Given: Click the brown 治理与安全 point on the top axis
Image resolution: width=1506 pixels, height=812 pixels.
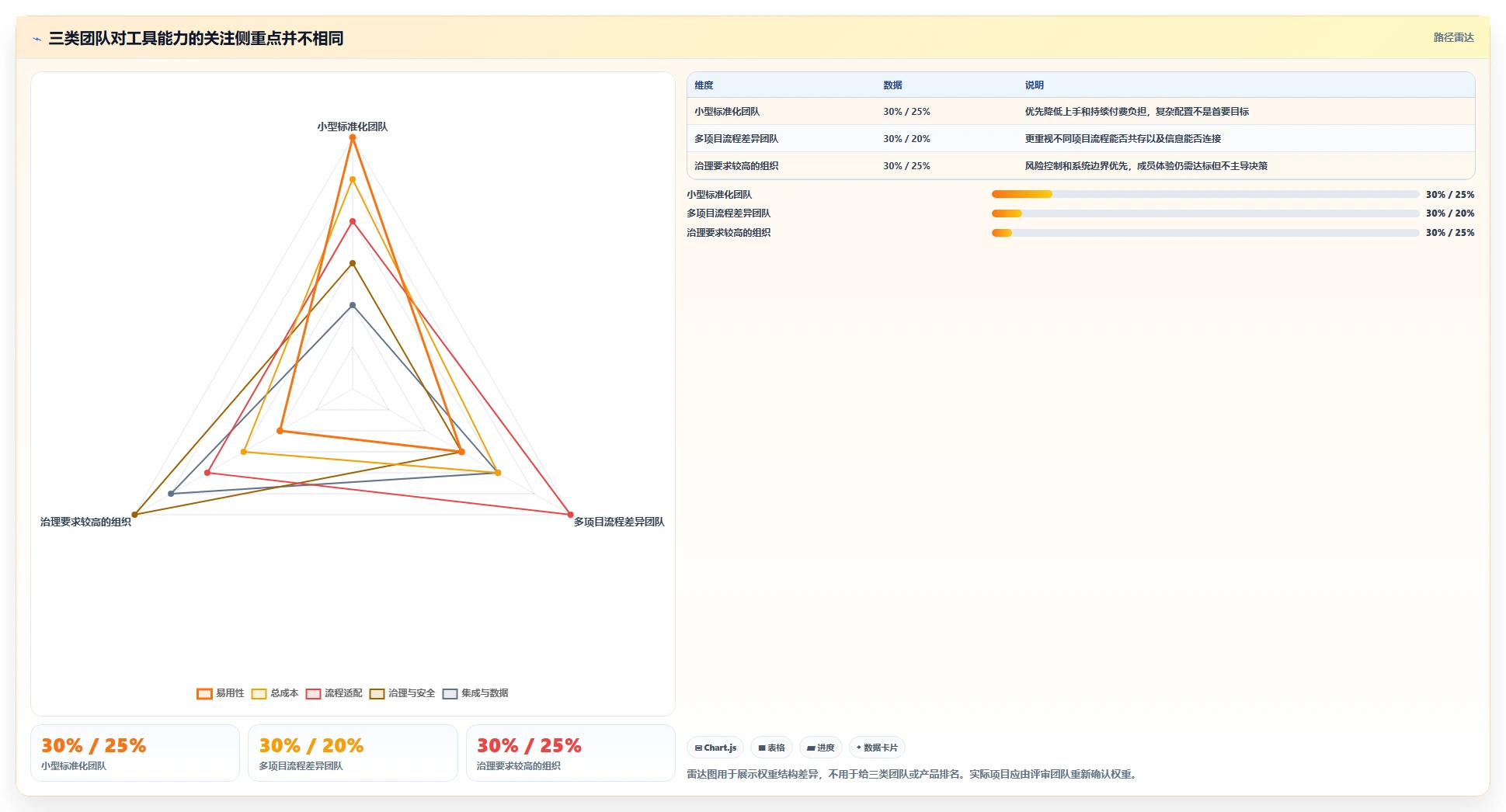Looking at the screenshot, I should (x=353, y=263).
